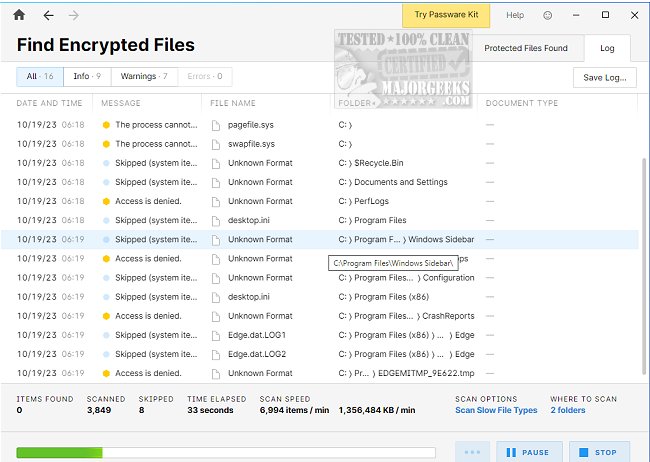Click warning dot on CrashReports row
Screen dimensions: 650x462
pos(106,316)
